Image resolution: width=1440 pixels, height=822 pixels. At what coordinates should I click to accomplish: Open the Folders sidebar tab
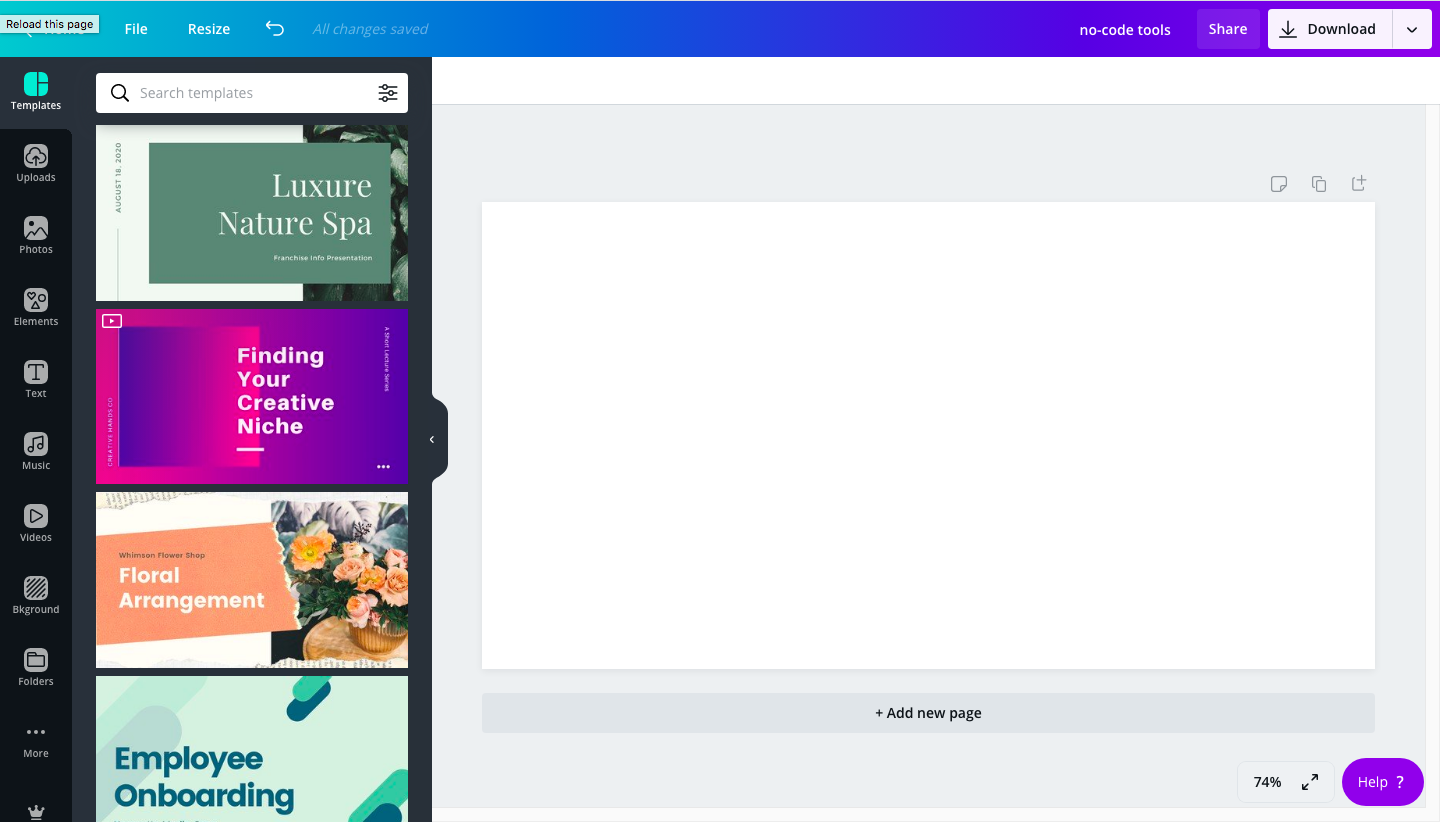coord(36,668)
